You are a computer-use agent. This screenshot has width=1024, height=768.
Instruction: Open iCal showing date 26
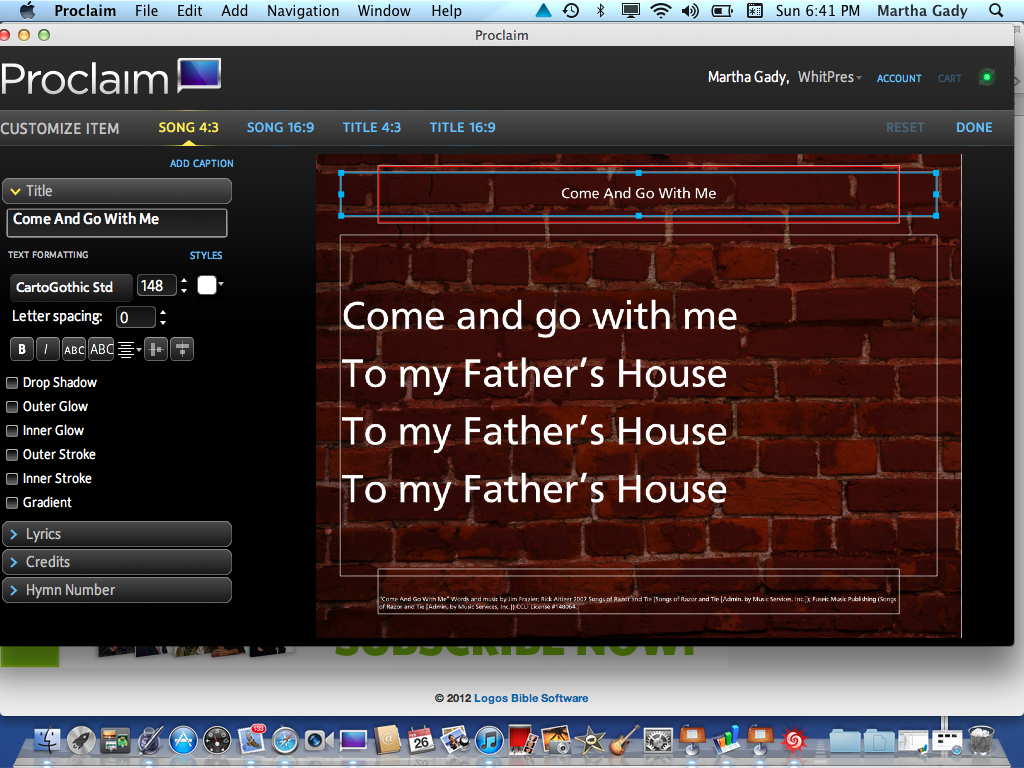421,741
